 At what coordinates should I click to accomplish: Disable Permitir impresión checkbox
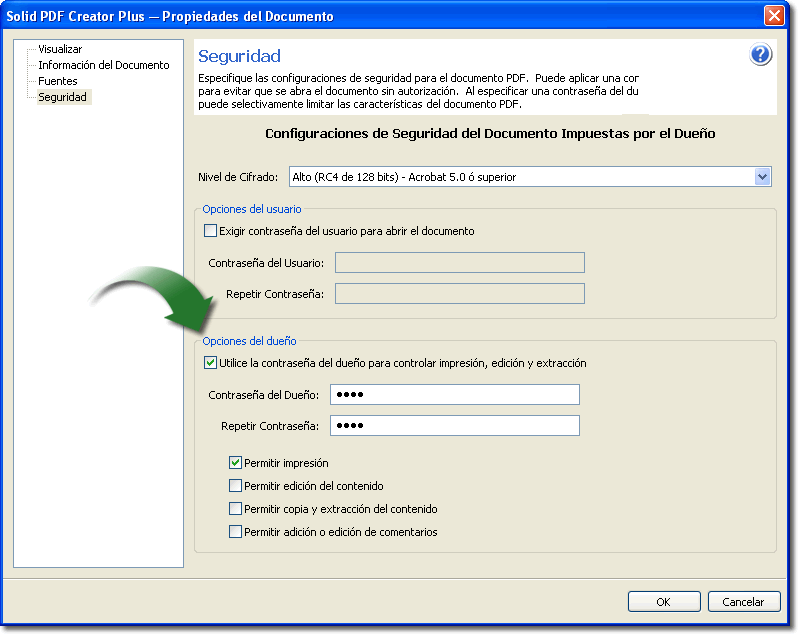click(235, 463)
